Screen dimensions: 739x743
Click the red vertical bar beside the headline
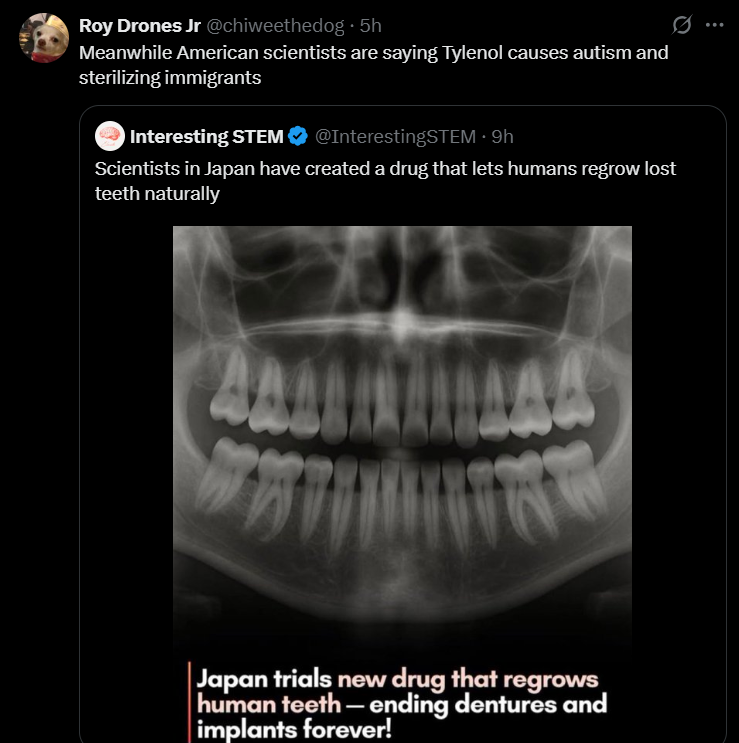pos(189,702)
